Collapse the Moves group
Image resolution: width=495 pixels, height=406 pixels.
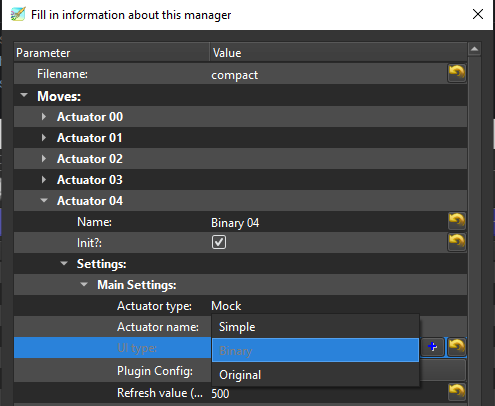(24, 95)
